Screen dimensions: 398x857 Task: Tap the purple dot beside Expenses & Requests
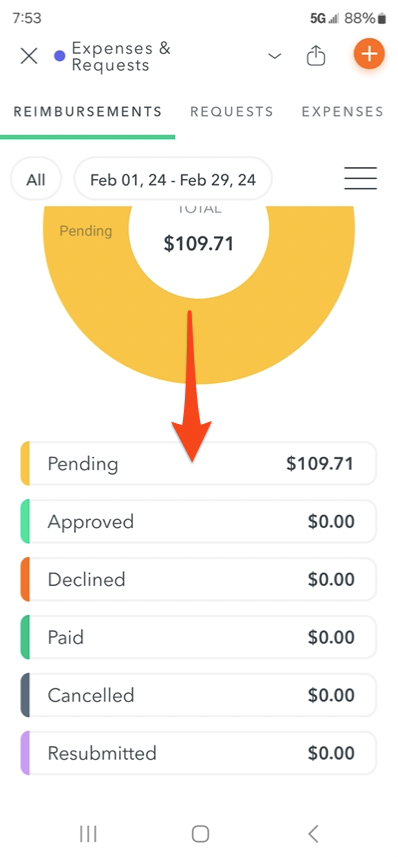click(60, 56)
